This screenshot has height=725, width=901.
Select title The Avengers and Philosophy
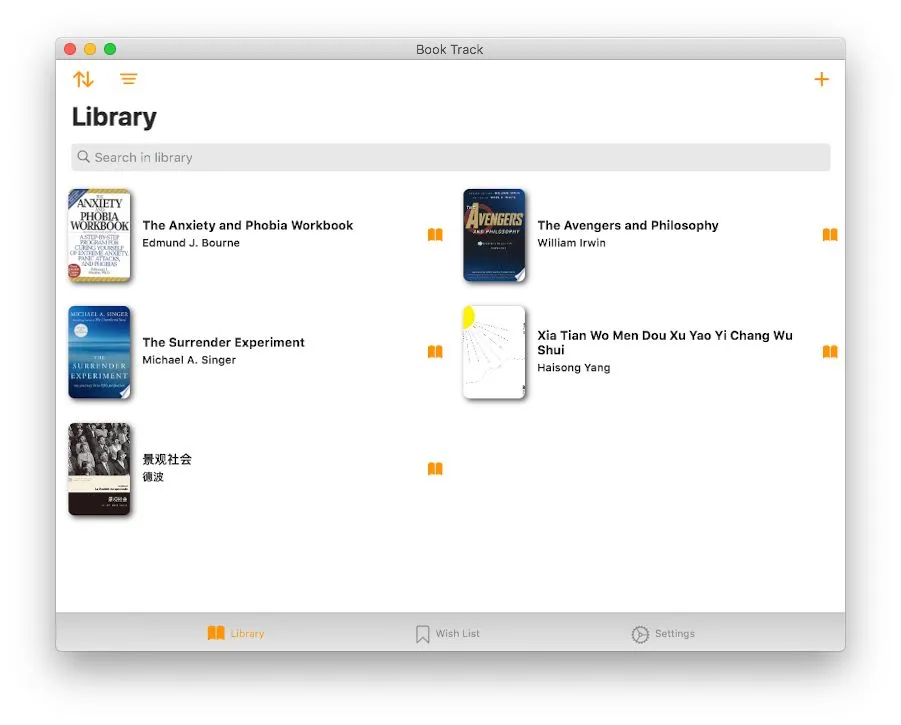click(628, 225)
